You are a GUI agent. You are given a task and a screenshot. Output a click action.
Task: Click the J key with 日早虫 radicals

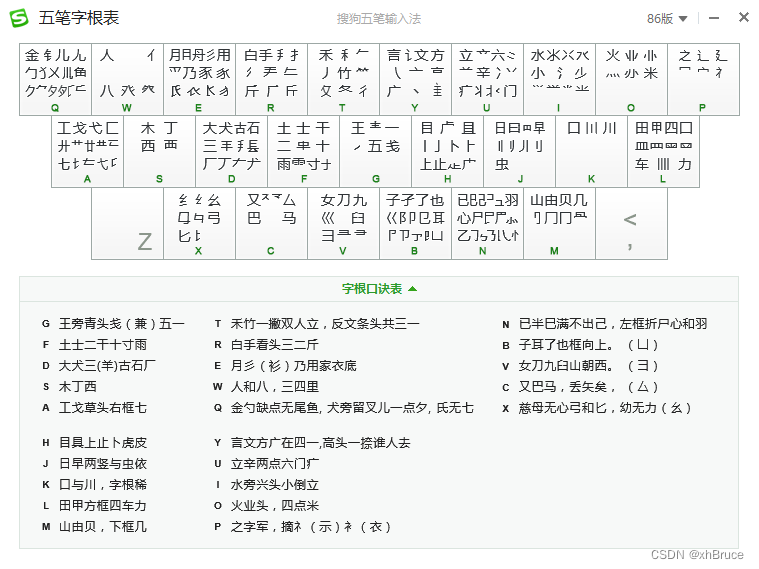[520, 152]
